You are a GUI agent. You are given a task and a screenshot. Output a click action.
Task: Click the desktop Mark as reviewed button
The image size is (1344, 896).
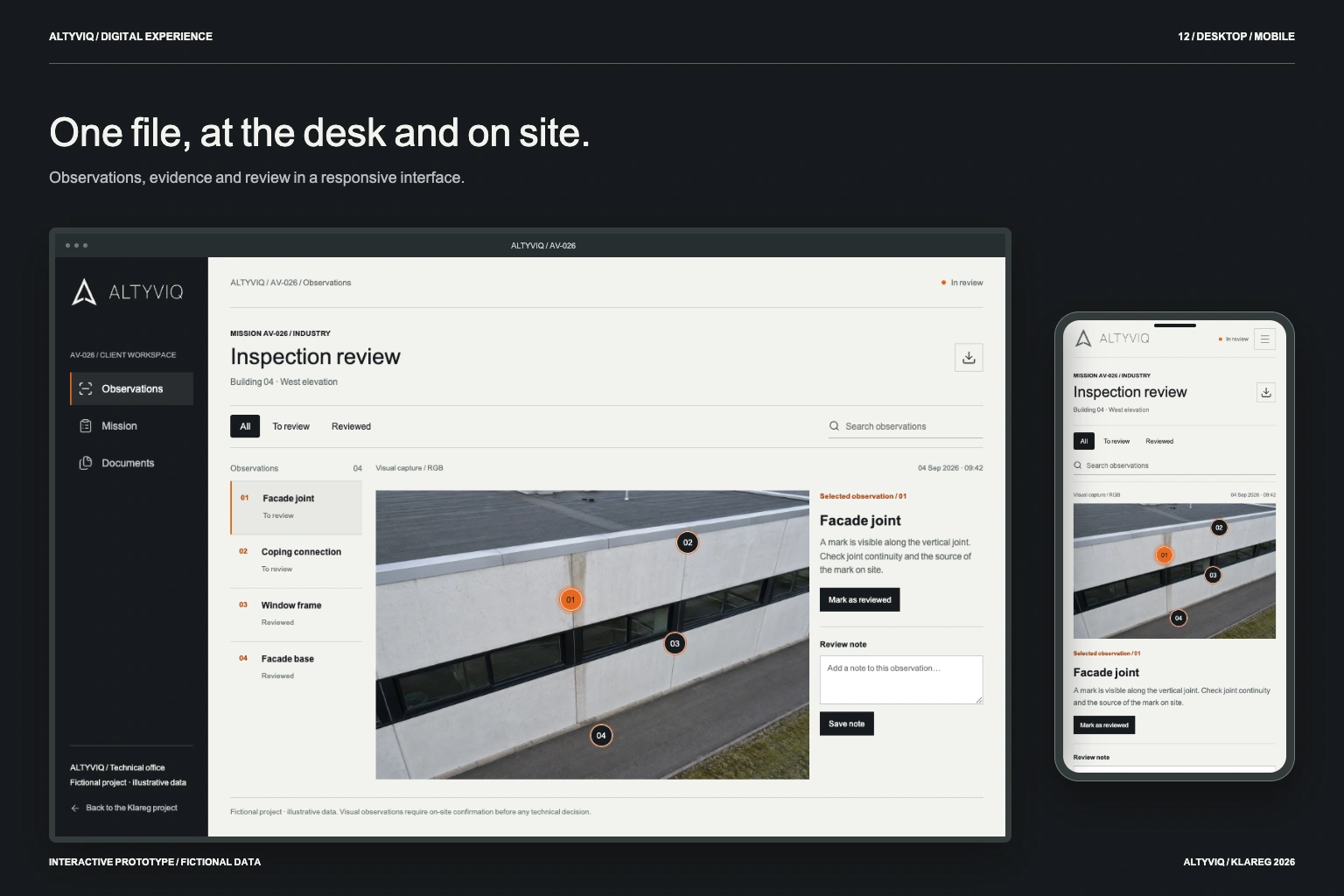click(859, 599)
